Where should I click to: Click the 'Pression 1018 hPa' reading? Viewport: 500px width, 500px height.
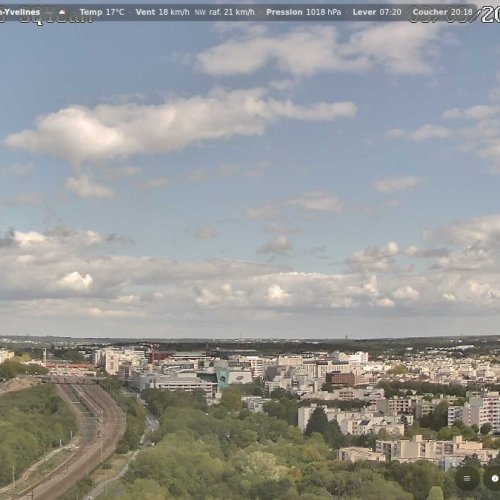[304, 12]
